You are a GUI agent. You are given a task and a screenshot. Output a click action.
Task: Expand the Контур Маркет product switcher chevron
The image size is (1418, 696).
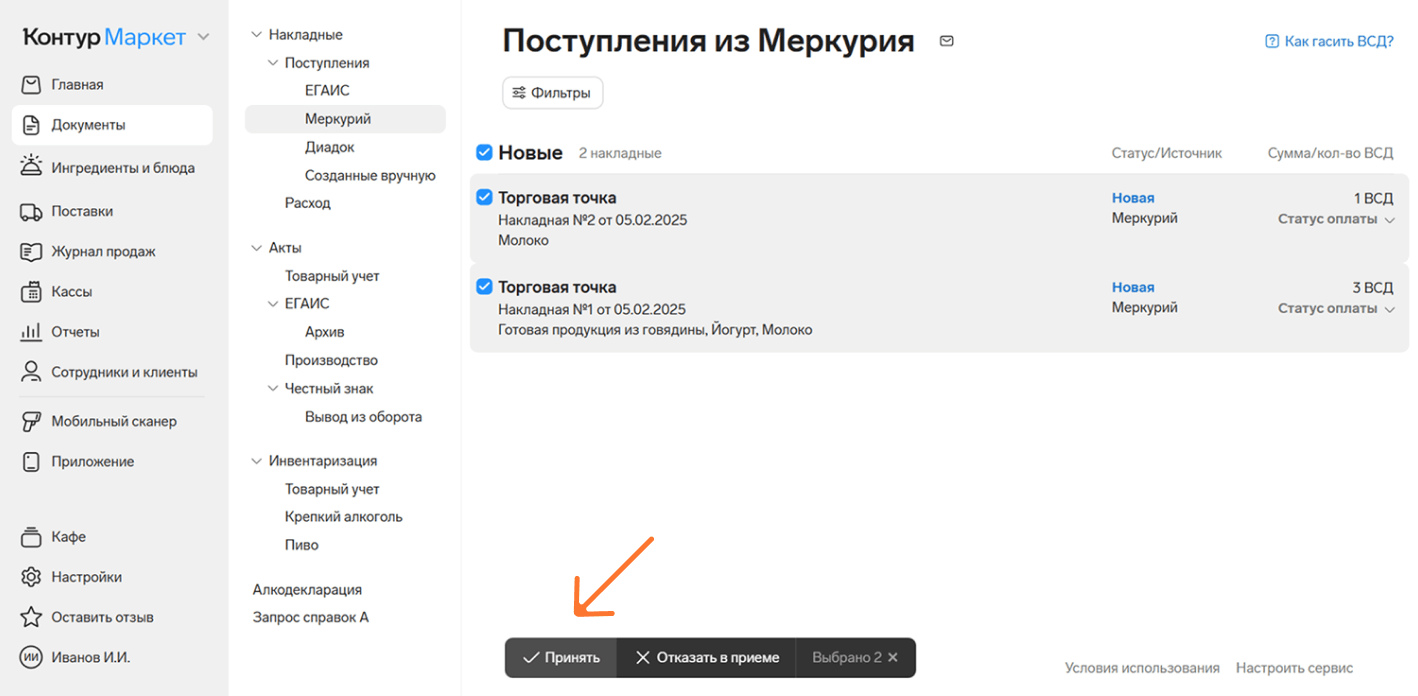point(204,38)
